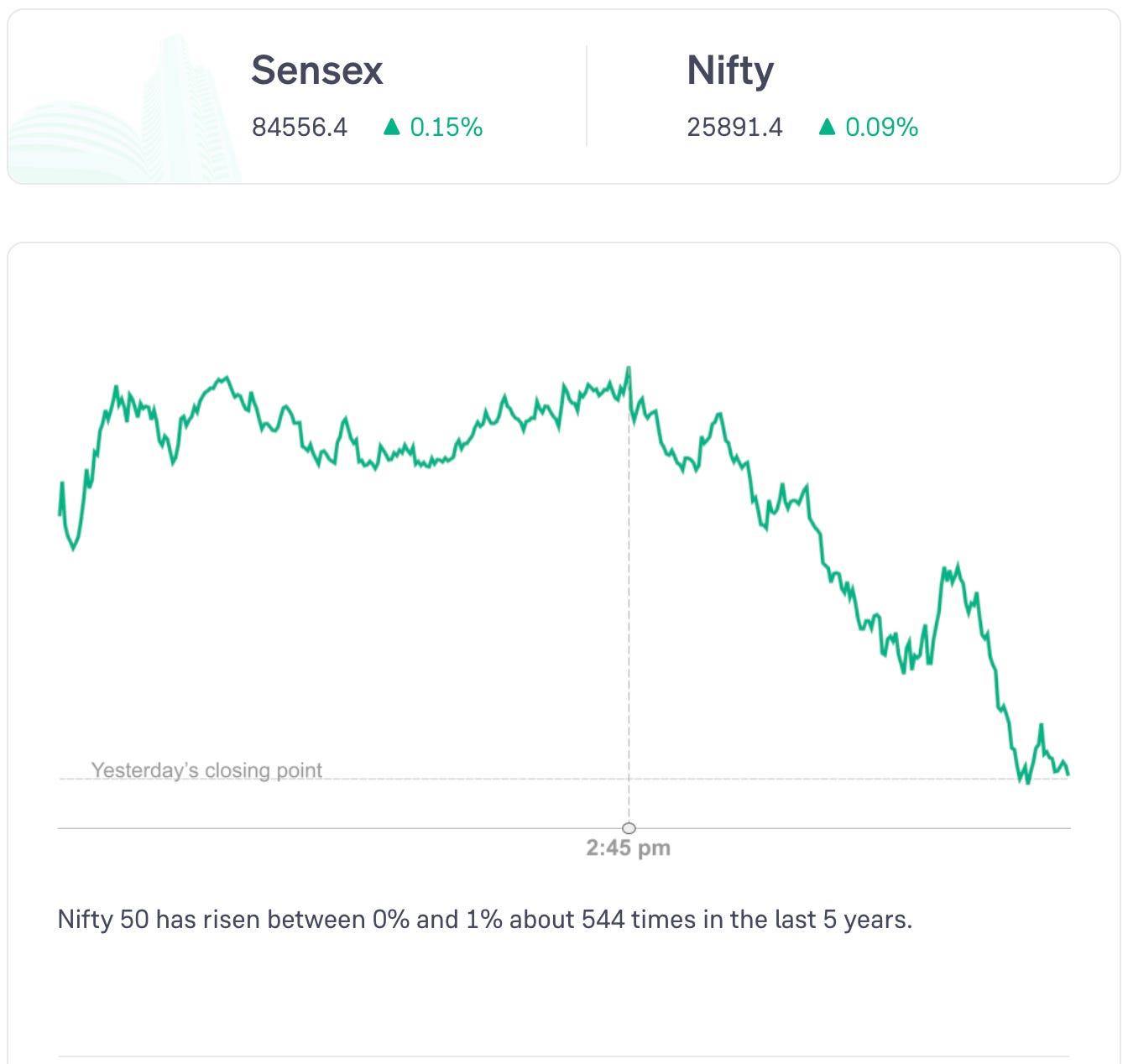The width and height of the screenshot is (1128, 1064).
Task: Click the Sensex 0.15% change figure
Action: (446, 128)
